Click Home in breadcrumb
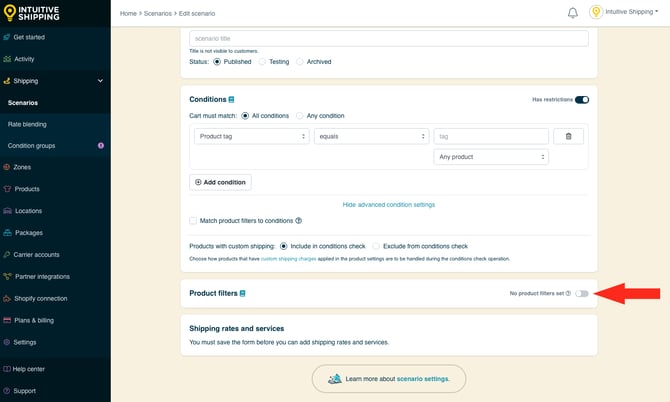Viewport: 670px width, 402px height. [x=128, y=14]
